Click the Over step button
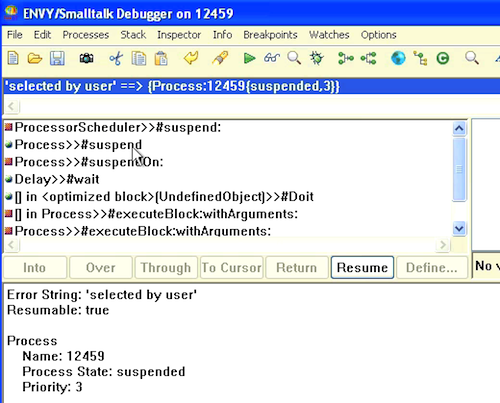The height and width of the screenshot is (403, 500). (100, 267)
